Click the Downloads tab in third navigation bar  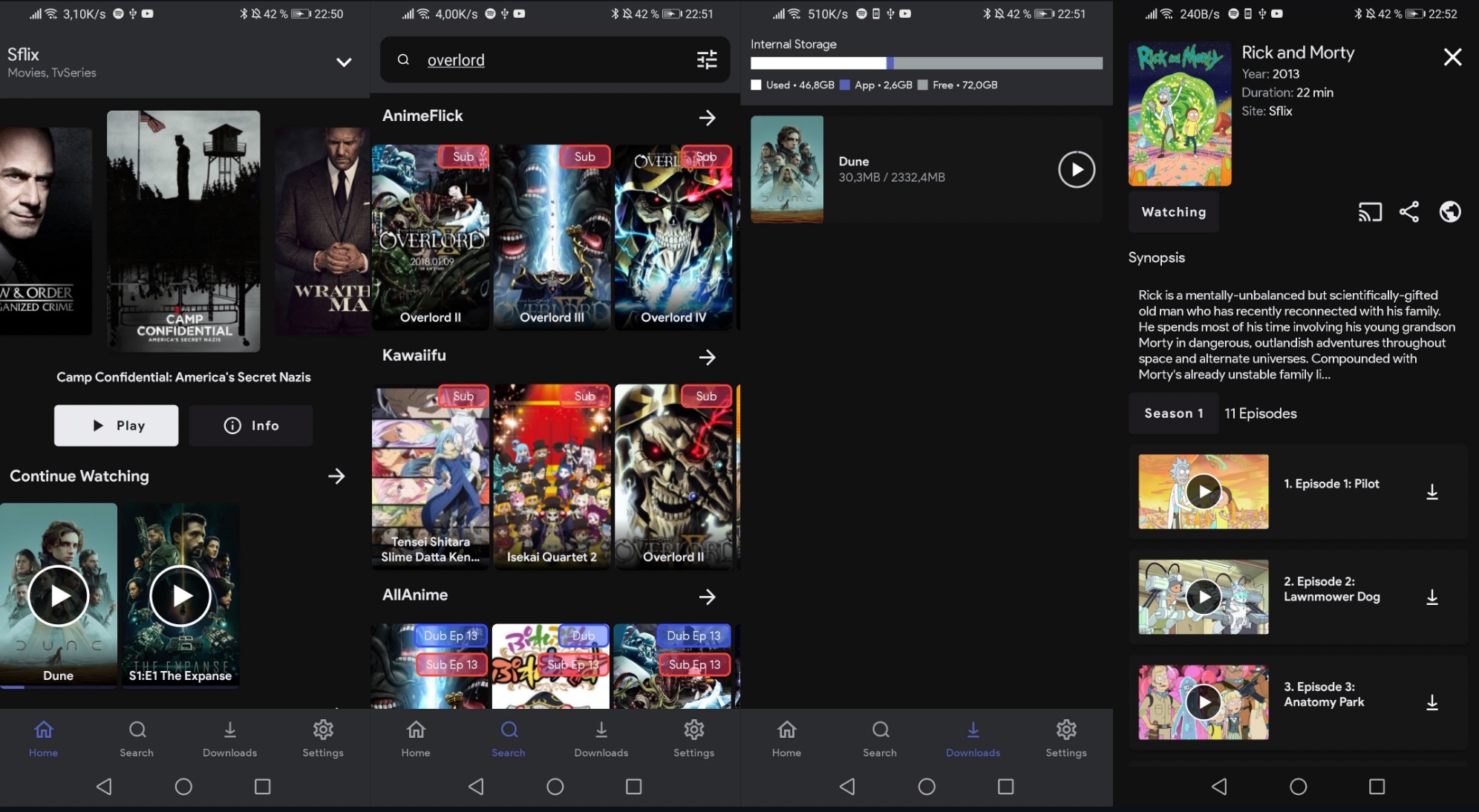pos(972,738)
